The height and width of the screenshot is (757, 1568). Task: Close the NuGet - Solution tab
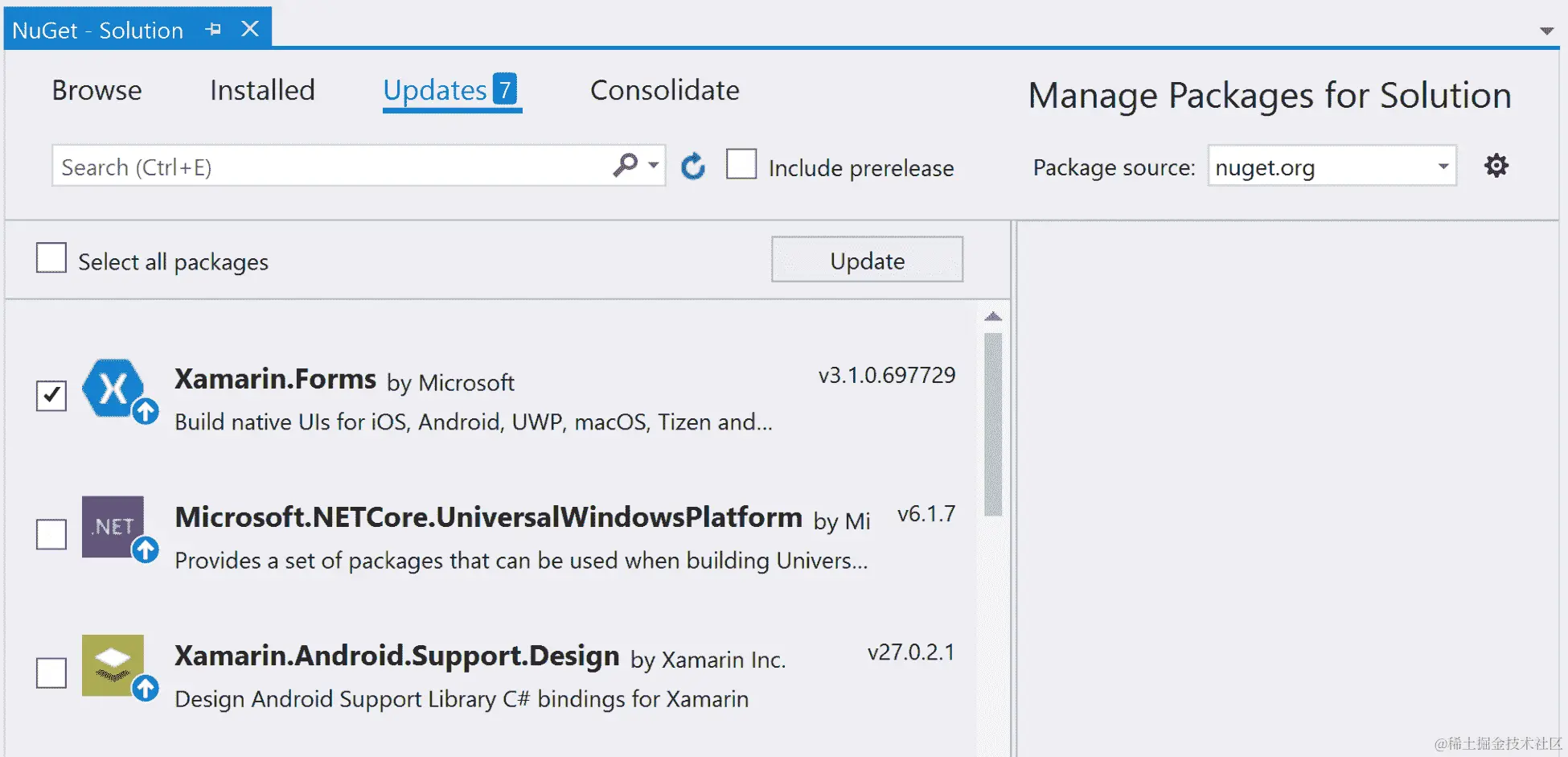250,29
